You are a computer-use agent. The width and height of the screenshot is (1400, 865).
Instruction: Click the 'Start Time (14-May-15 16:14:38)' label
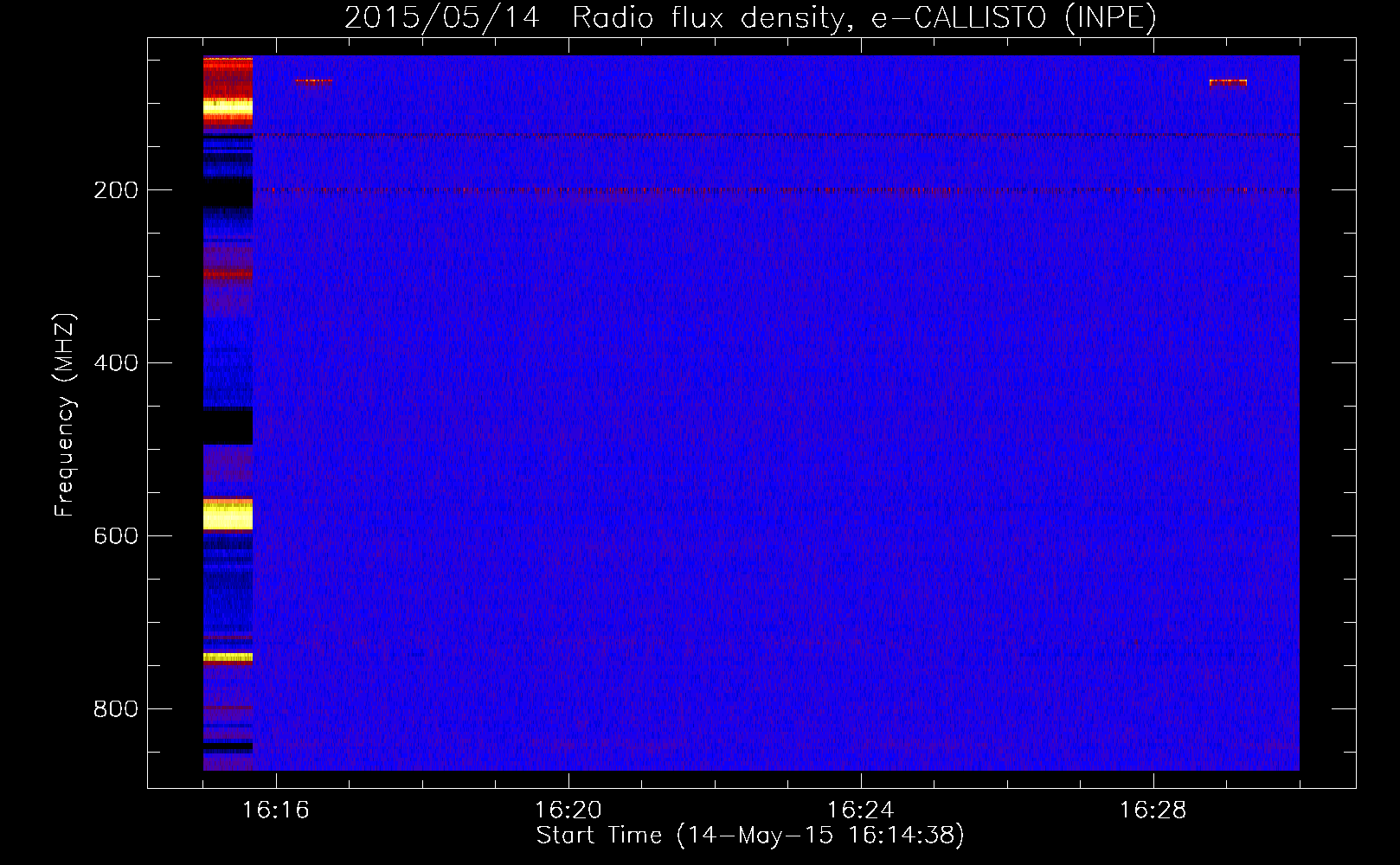pos(750,835)
